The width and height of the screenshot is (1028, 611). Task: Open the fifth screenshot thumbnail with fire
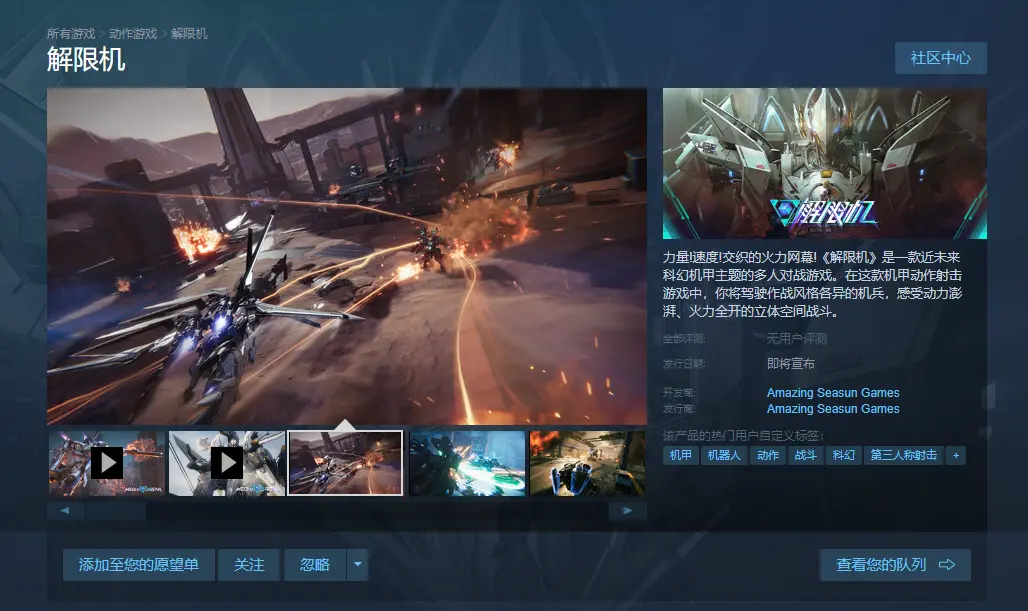587,463
